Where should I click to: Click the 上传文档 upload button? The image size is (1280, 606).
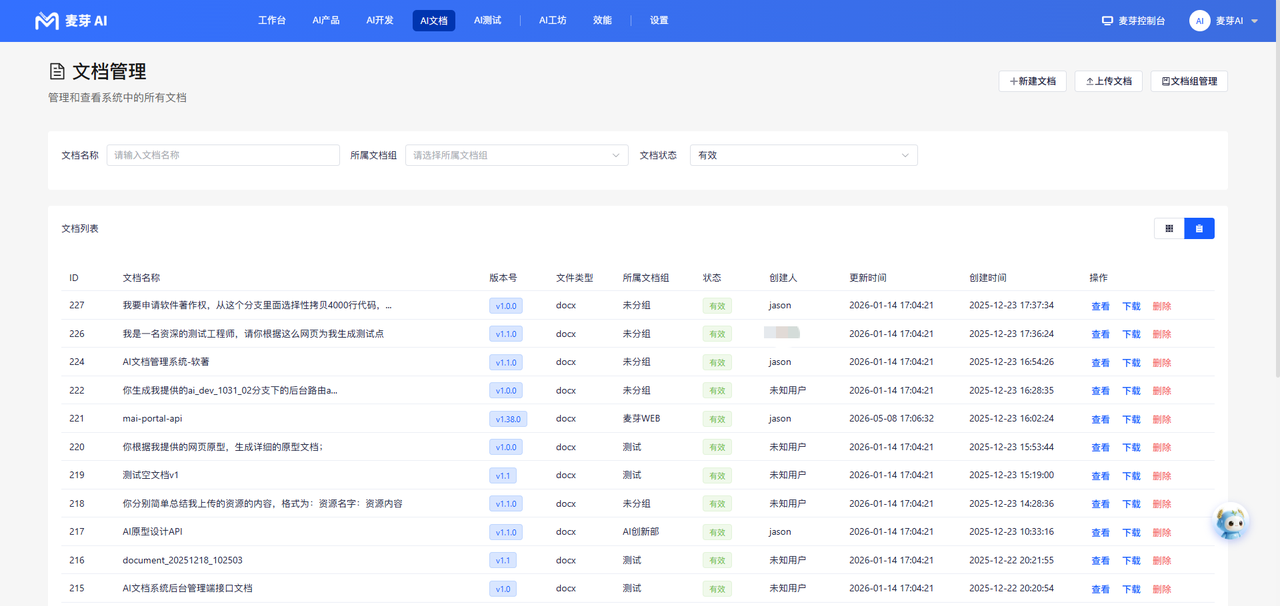(x=1109, y=81)
